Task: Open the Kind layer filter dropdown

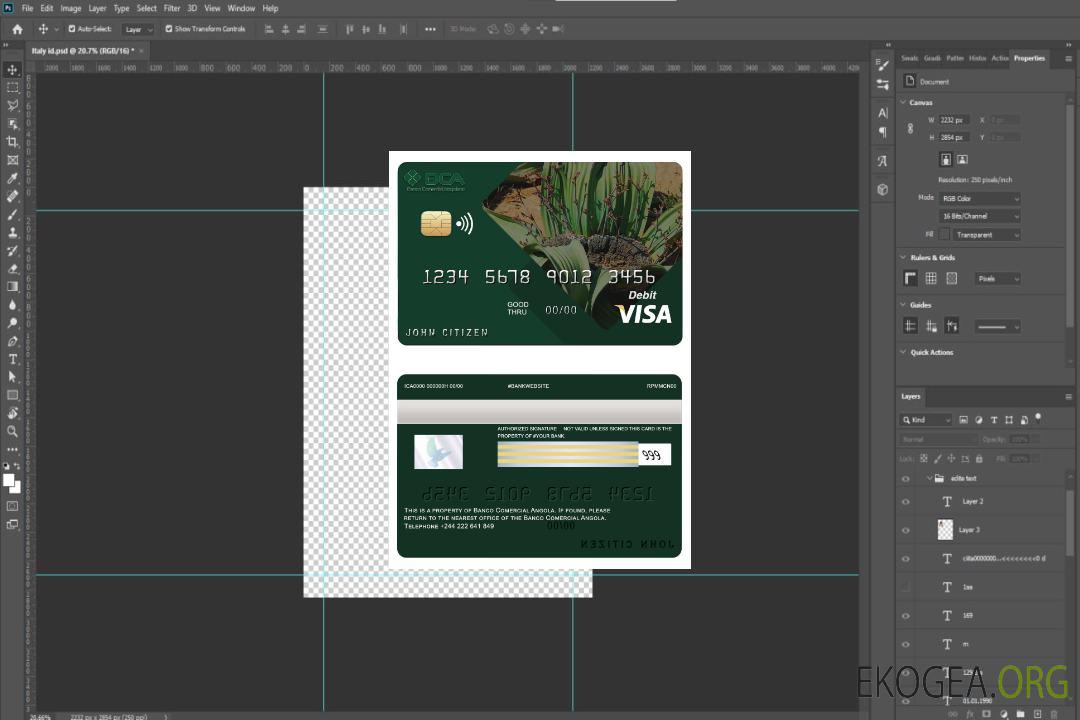Action: click(x=926, y=420)
